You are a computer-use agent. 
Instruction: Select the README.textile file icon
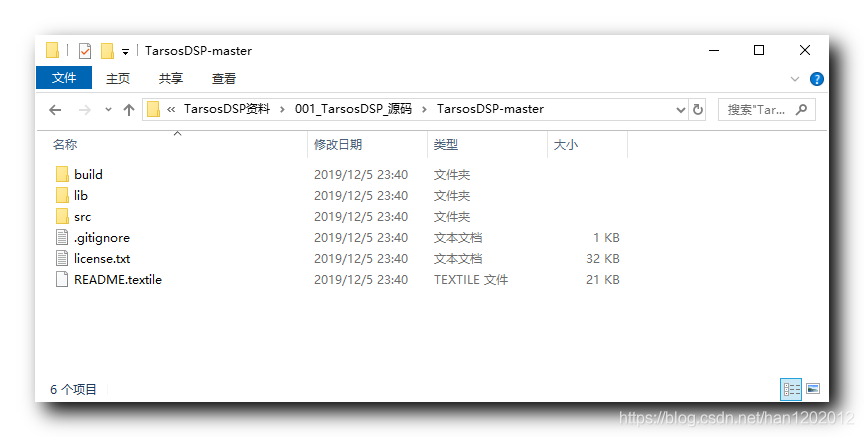coord(62,279)
